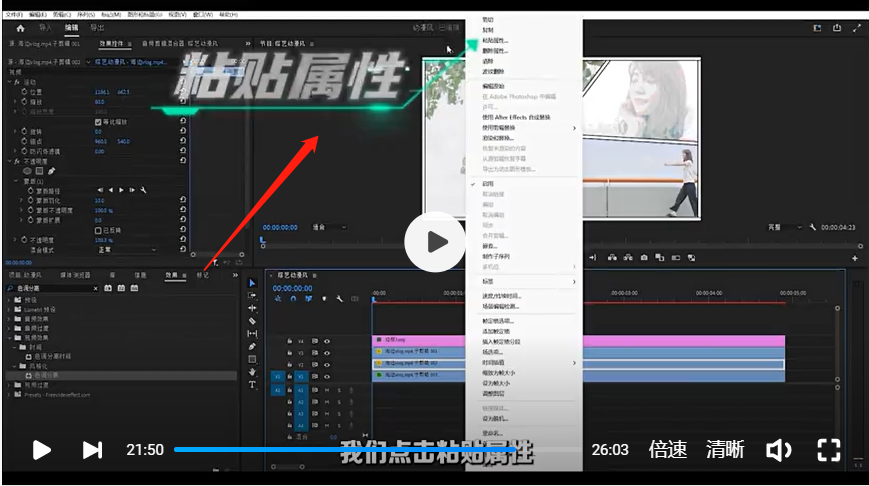Open the mask tracking wrench settings

click(144, 190)
